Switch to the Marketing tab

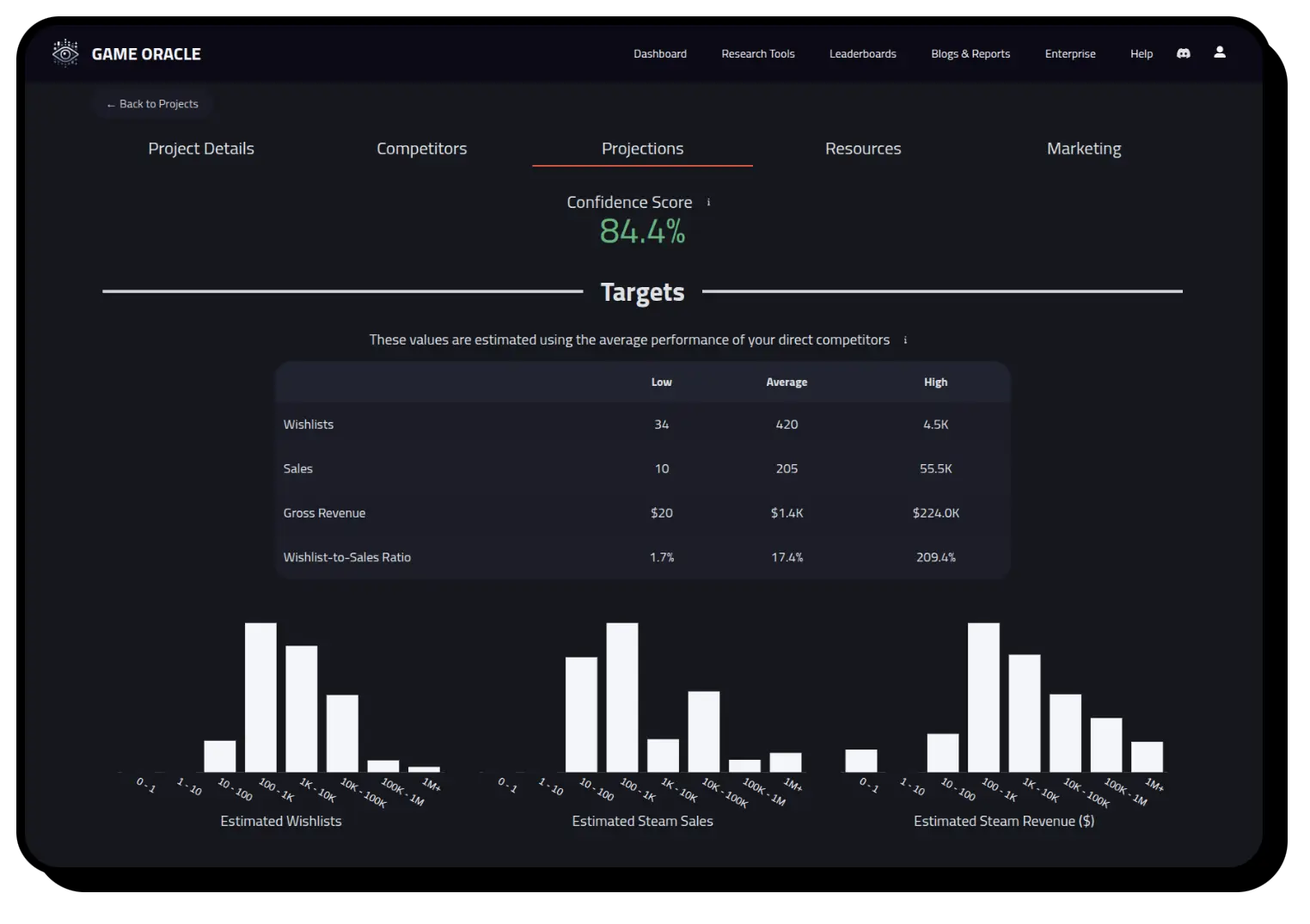(x=1083, y=149)
